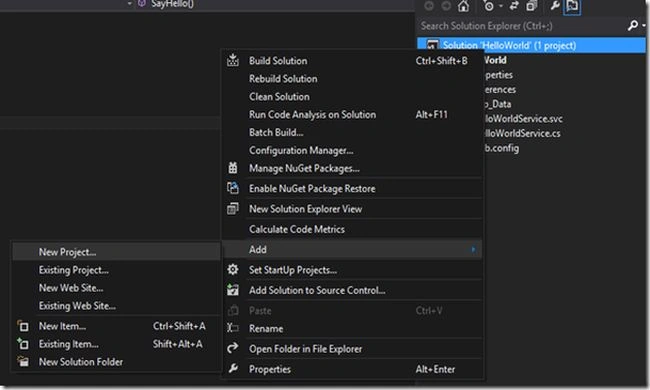Click the Set StartUp Projects gear icon
The image size is (650, 390).
(x=233, y=269)
